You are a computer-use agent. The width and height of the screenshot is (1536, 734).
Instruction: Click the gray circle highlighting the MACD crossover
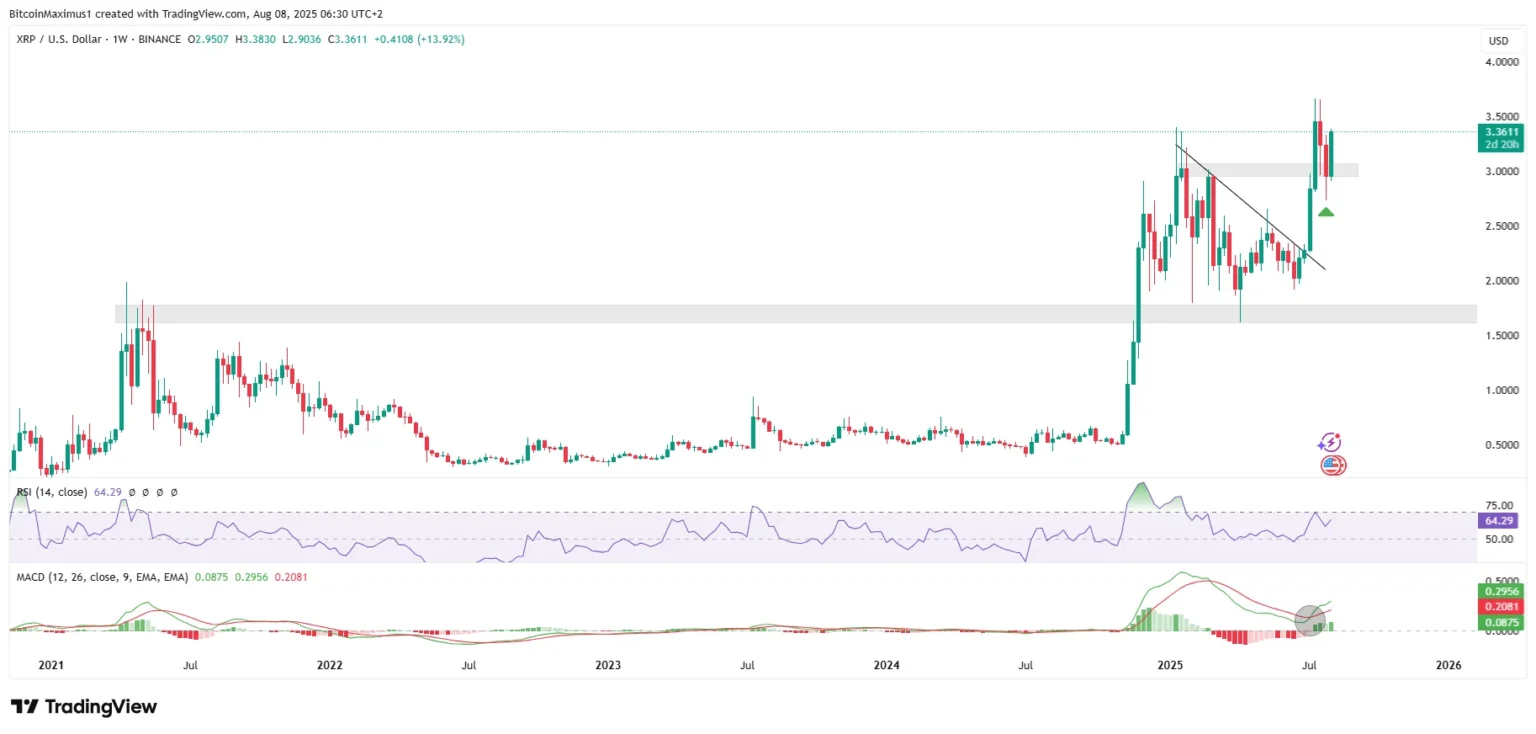pyautogui.click(x=1310, y=620)
